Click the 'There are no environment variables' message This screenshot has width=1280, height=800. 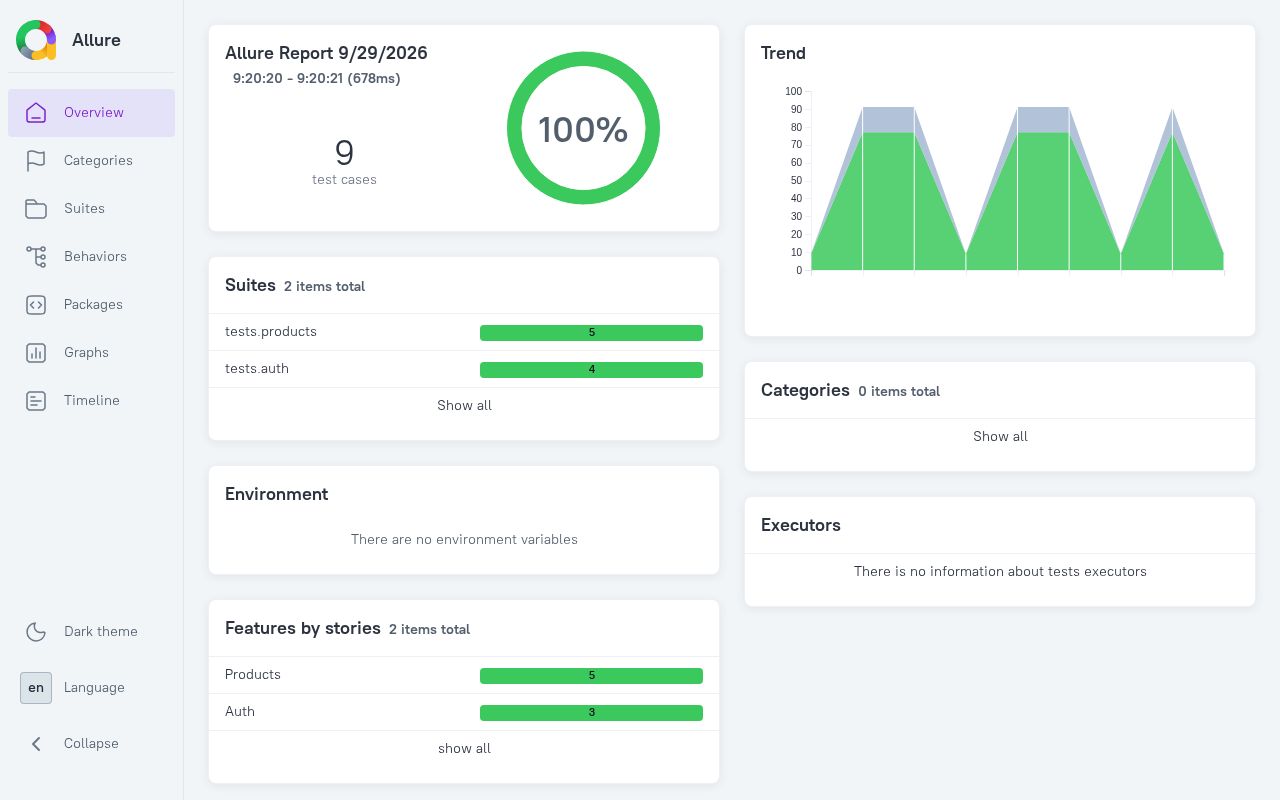pyautogui.click(x=464, y=539)
